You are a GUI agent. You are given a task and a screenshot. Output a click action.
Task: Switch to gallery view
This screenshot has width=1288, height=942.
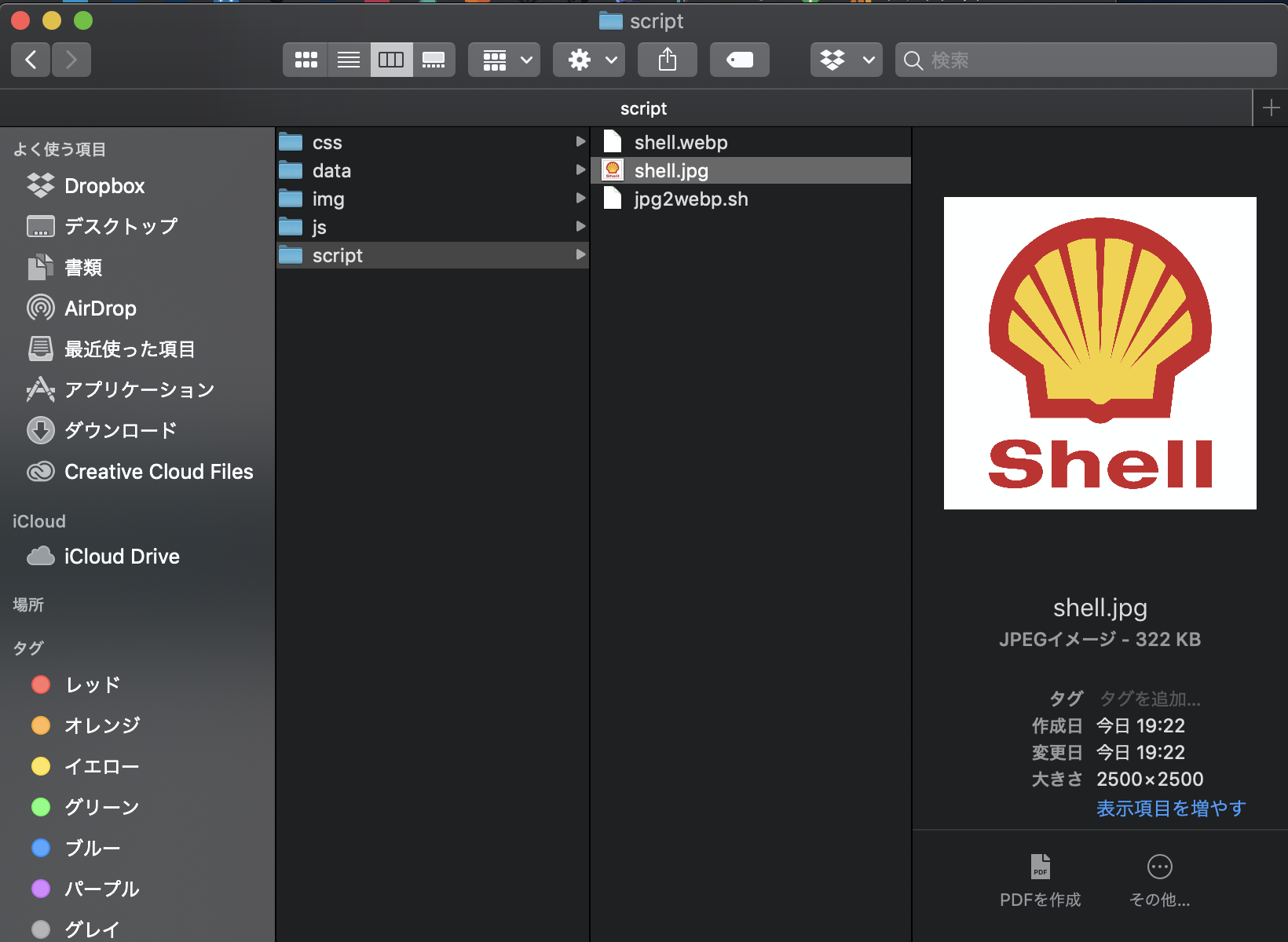click(434, 59)
